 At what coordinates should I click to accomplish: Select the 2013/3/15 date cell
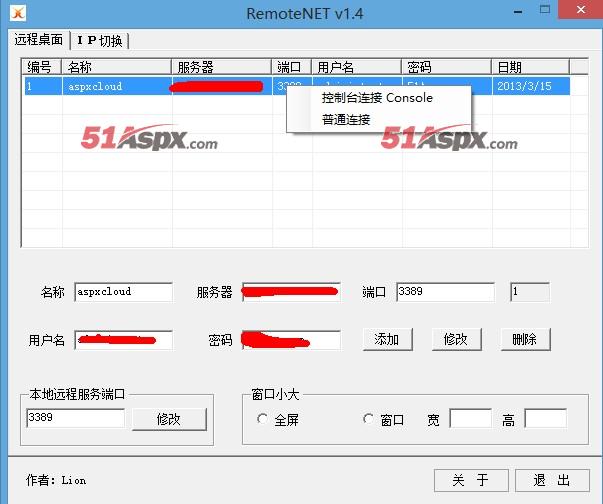tap(531, 86)
